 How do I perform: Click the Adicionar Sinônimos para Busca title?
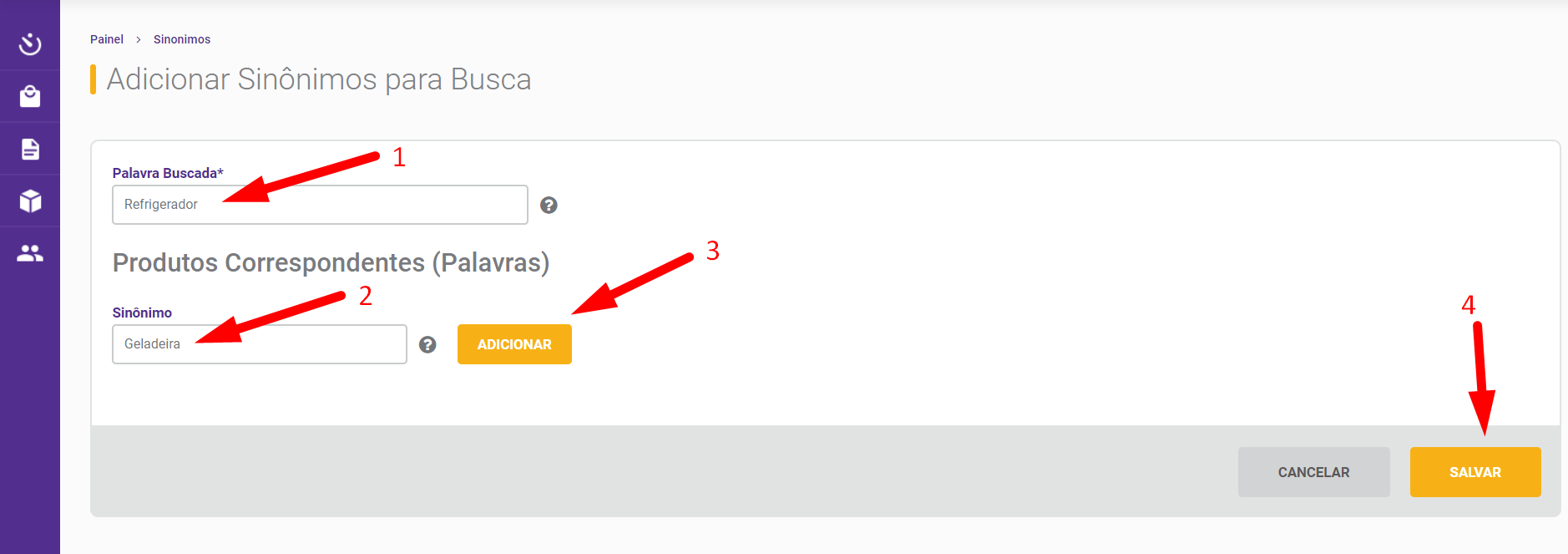point(319,79)
